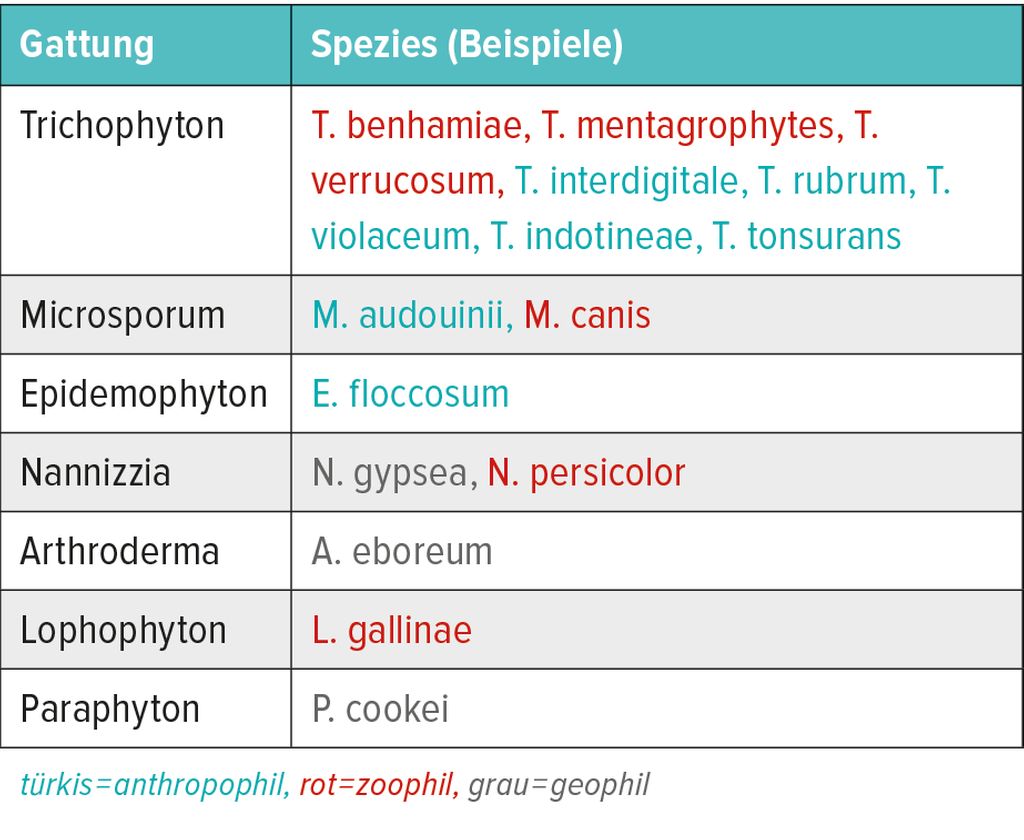Click the P. cookei species text
The image size is (1024, 840).
tap(380, 709)
